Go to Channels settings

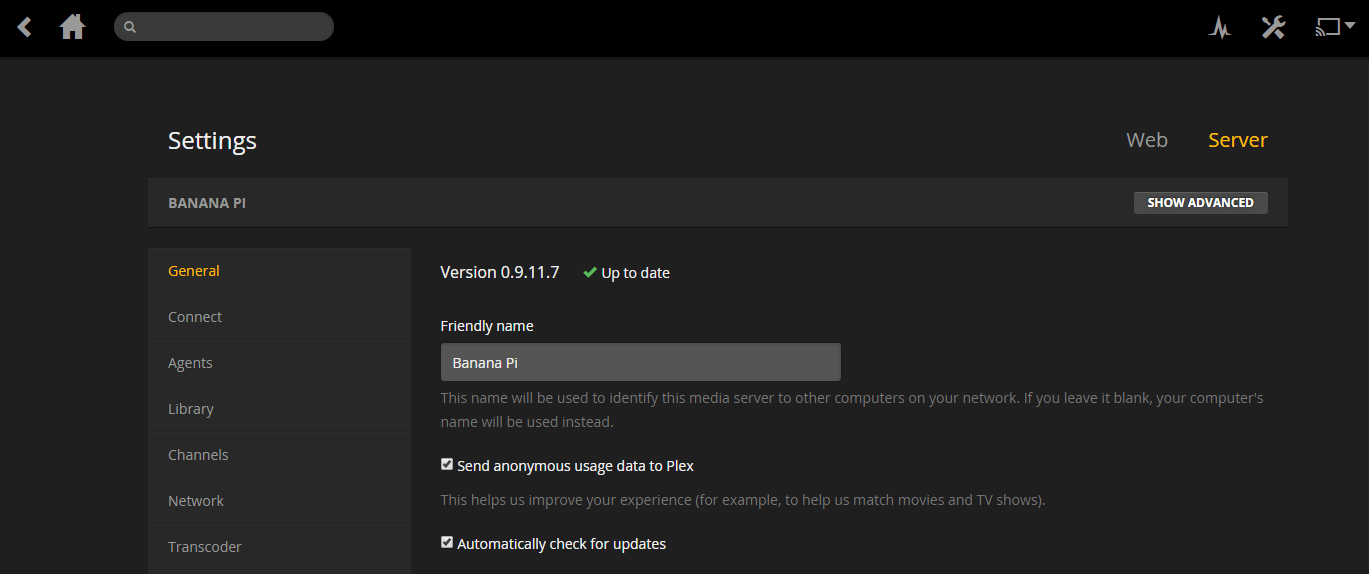198,455
